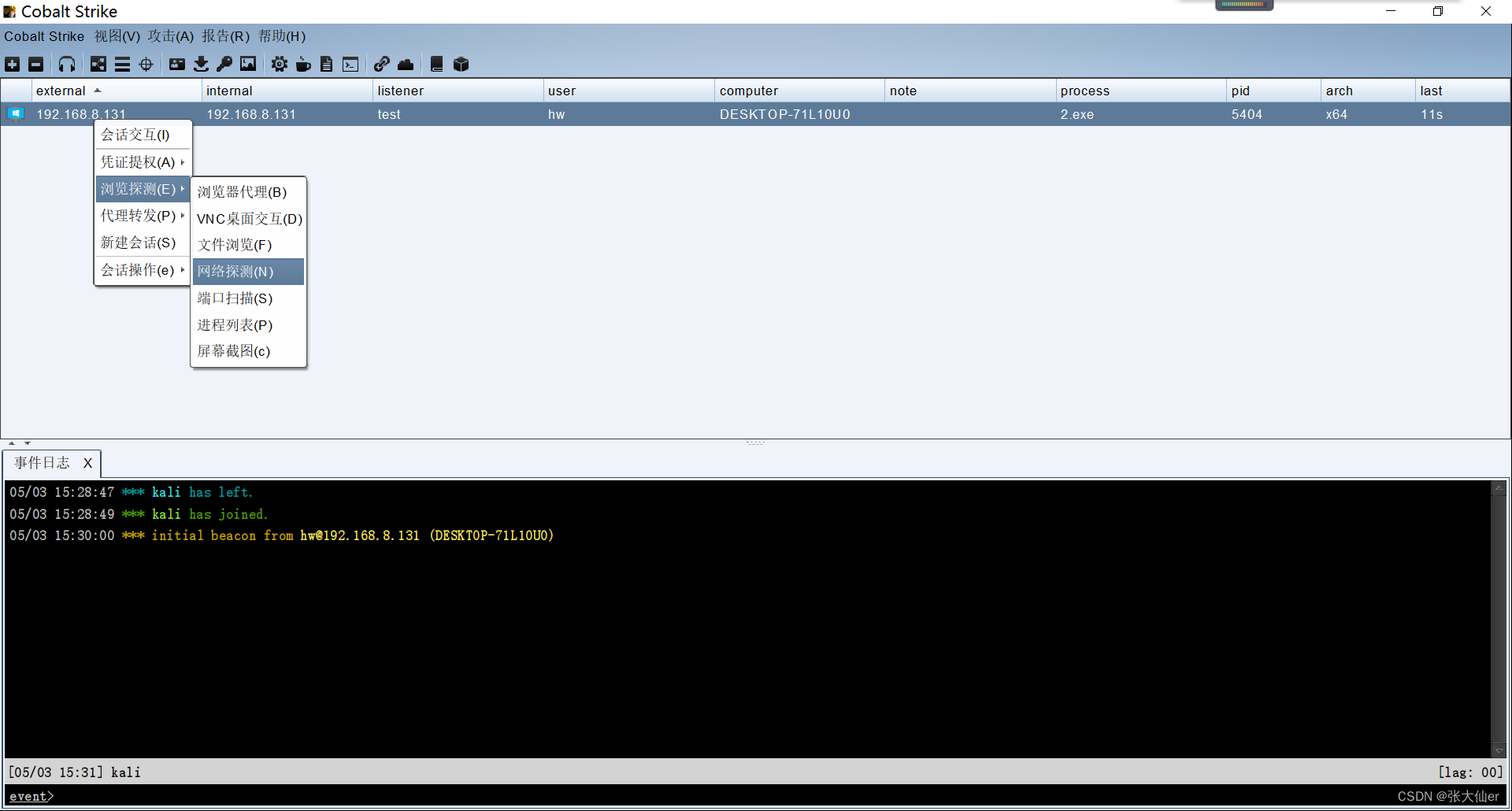Click the terminal scripted web delivery icon
1512x811 pixels.
pyautogui.click(x=350, y=65)
